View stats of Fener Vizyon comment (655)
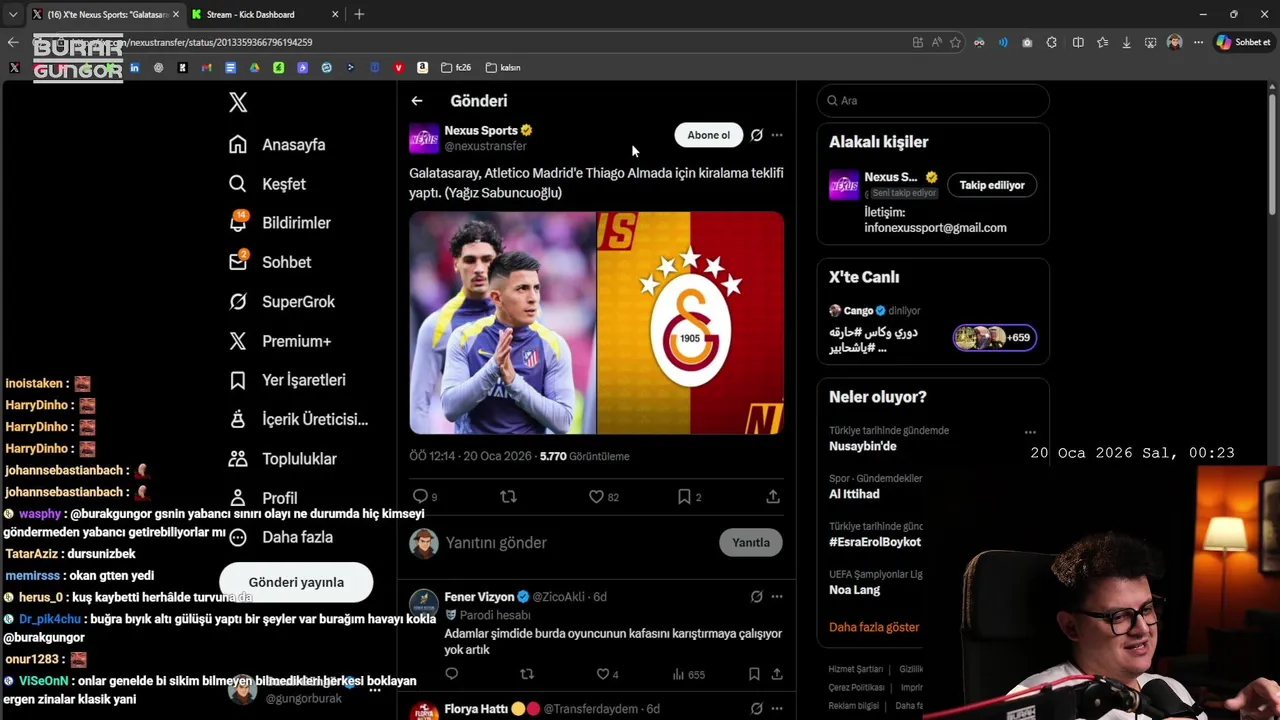This screenshot has width=1280, height=720. [x=688, y=674]
